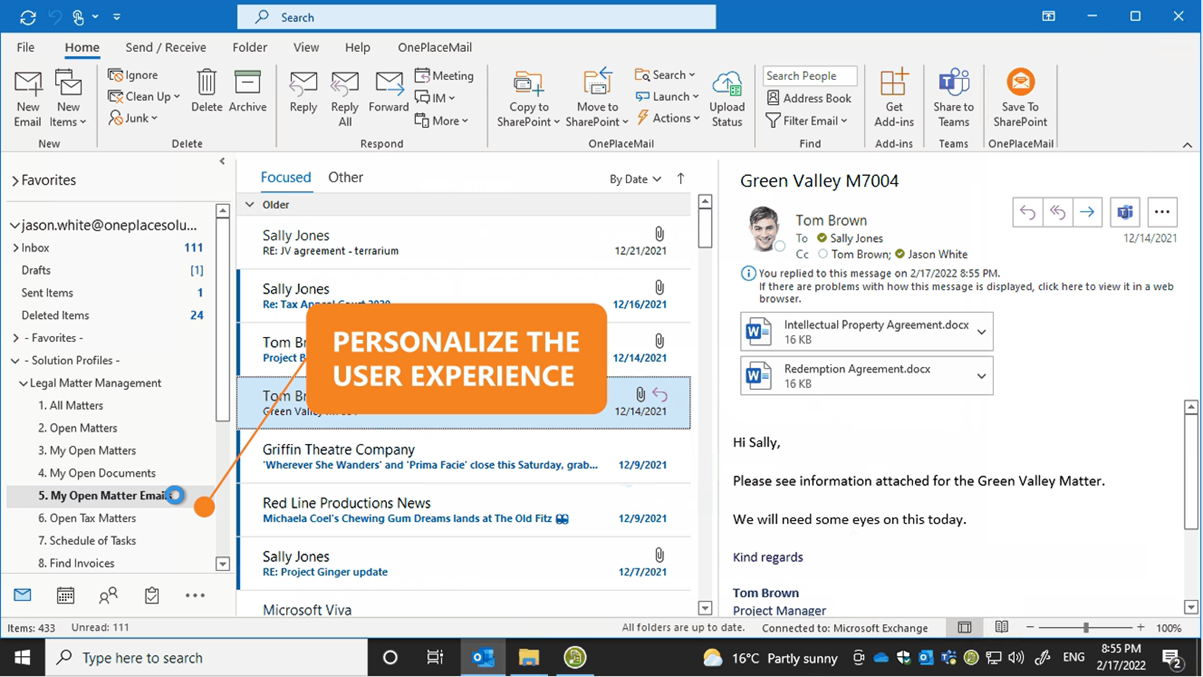Open Red Line Productions News email
Image resolution: width=1203 pixels, height=677 pixels.
[464, 510]
